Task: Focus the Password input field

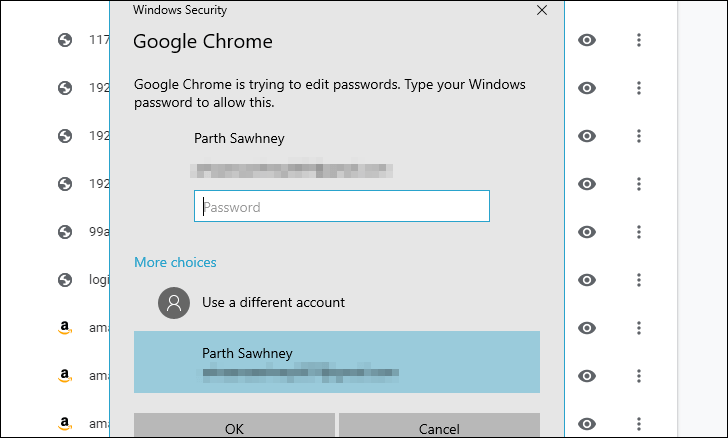Action: point(342,206)
